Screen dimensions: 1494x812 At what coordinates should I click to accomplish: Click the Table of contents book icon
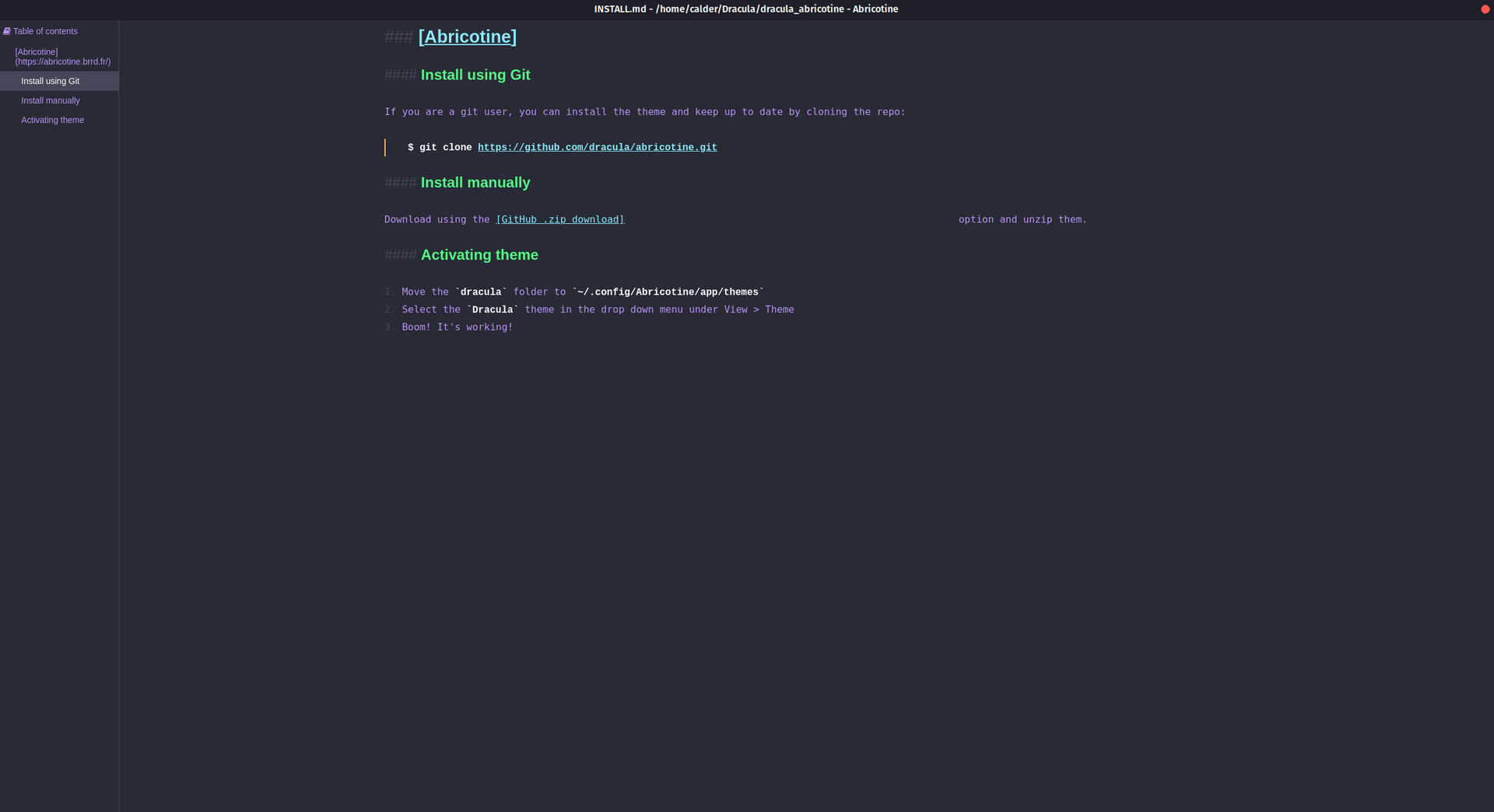(6, 31)
